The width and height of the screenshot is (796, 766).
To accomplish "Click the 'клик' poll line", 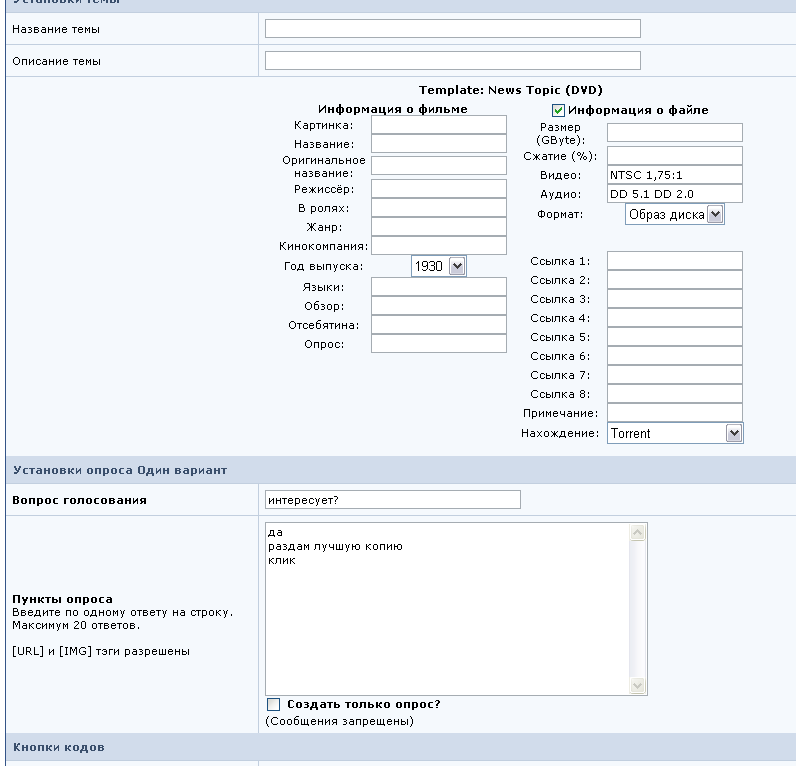I will point(282,560).
